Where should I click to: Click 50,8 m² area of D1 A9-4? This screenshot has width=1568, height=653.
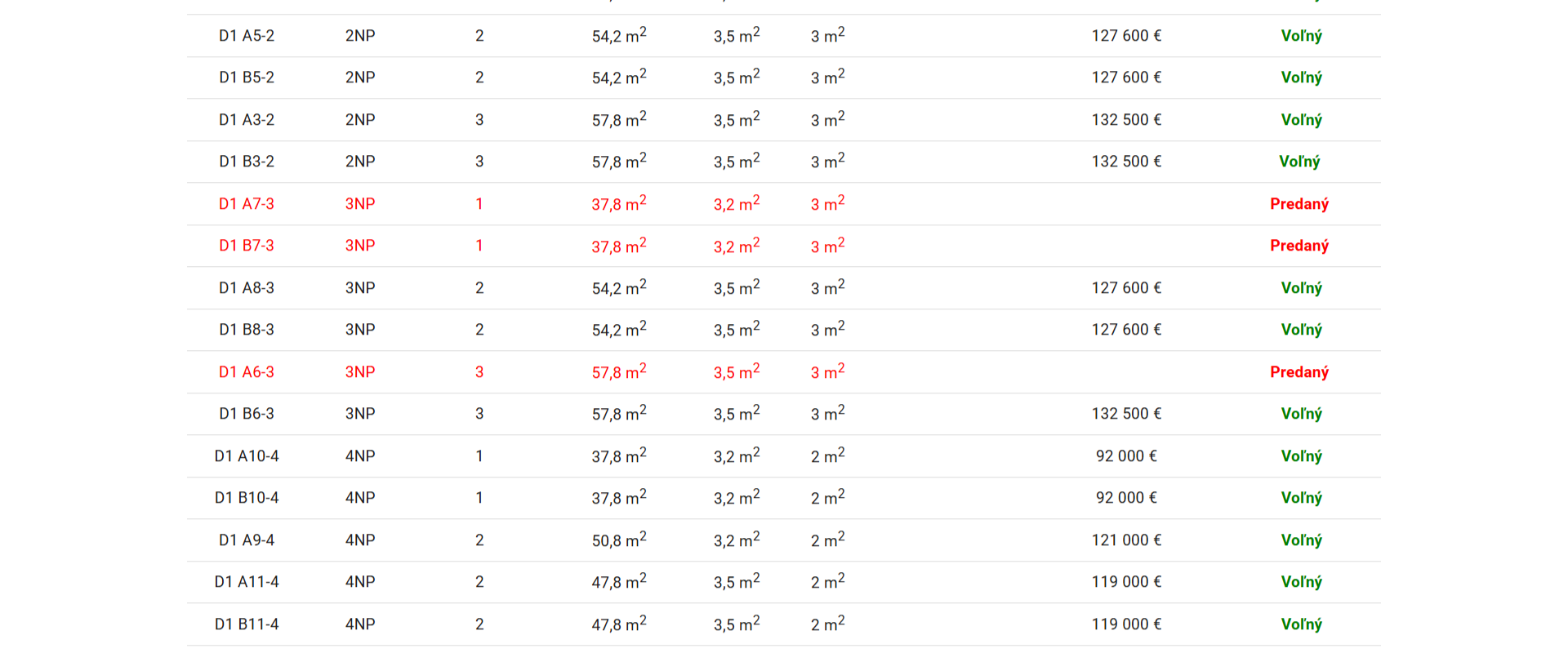pos(619,540)
